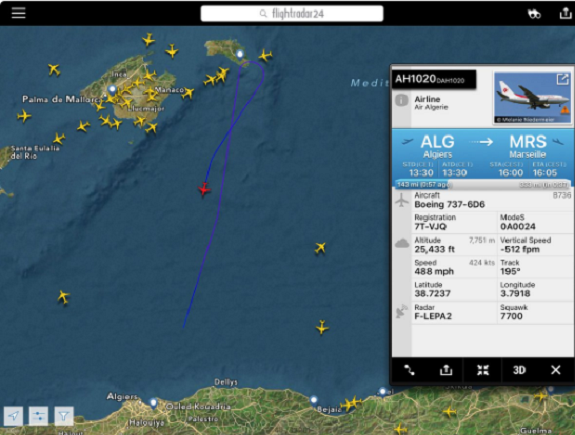Open the flight filter funnel
Screen dimensions: 575x435
pyautogui.click(x=64, y=416)
